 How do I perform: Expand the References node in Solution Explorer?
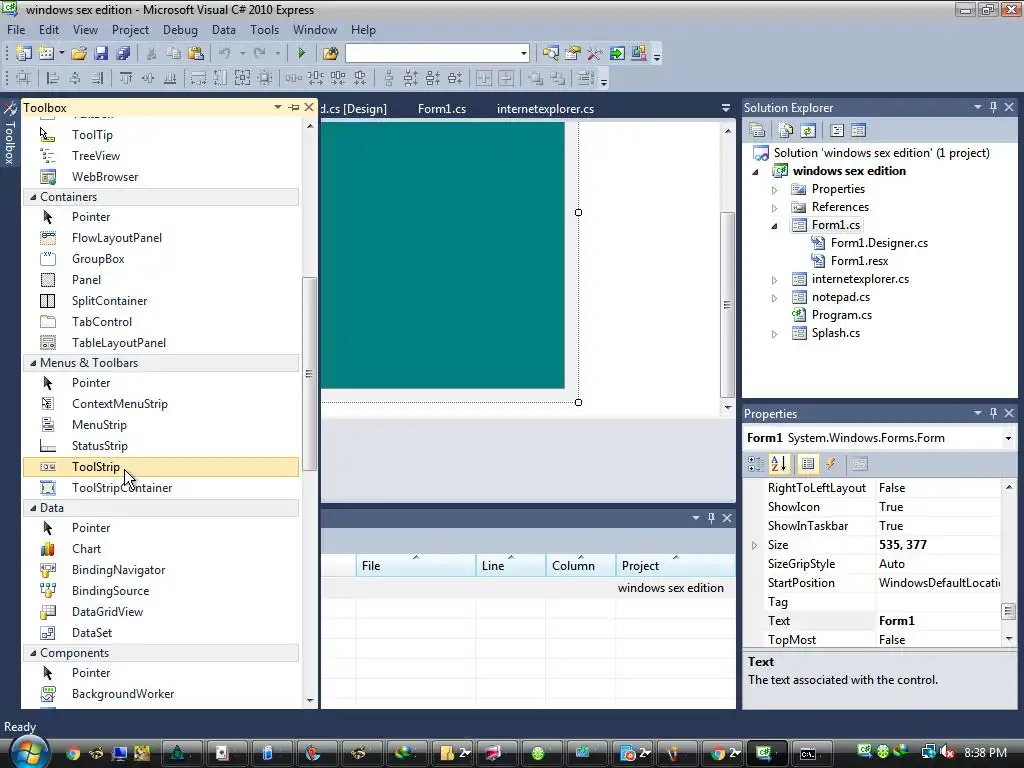(x=775, y=208)
